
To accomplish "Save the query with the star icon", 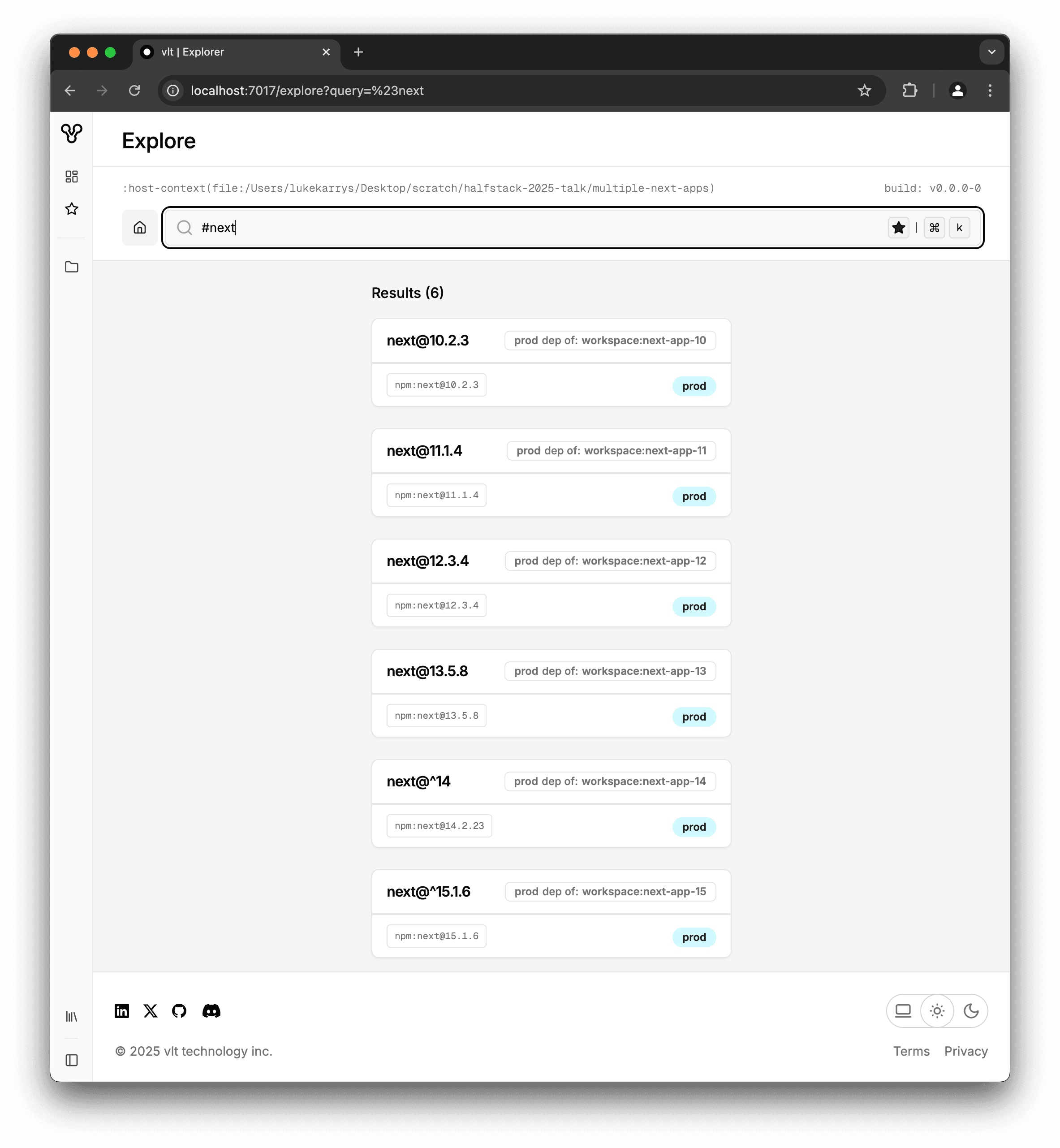I will [x=898, y=227].
